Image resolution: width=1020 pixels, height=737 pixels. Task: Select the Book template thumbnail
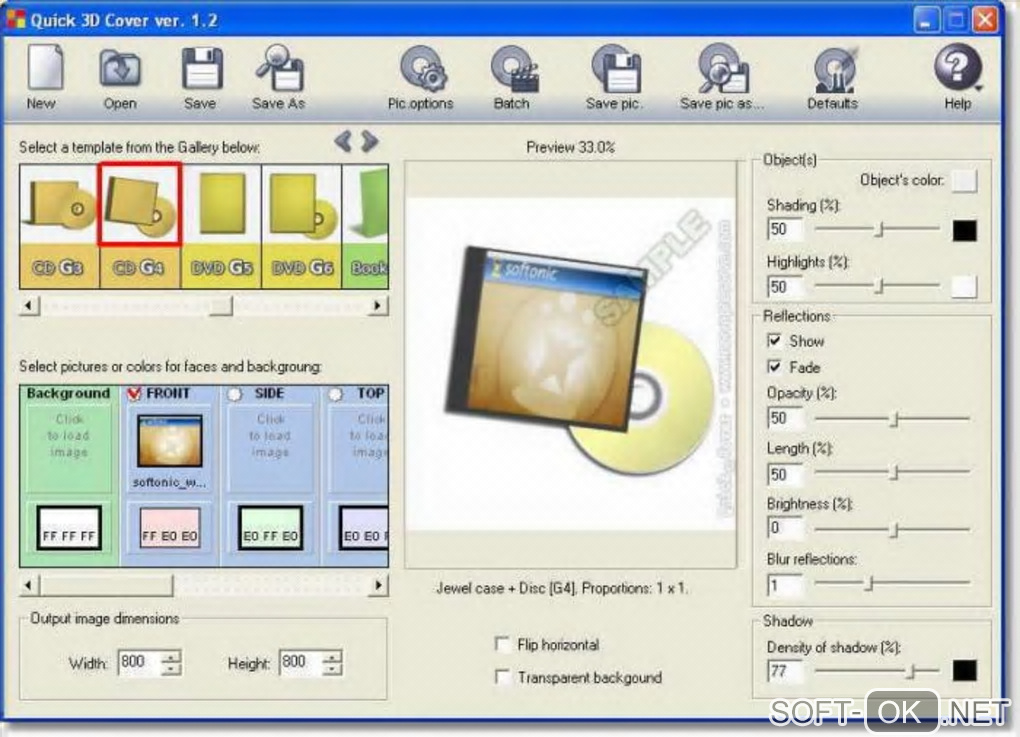point(366,226)
